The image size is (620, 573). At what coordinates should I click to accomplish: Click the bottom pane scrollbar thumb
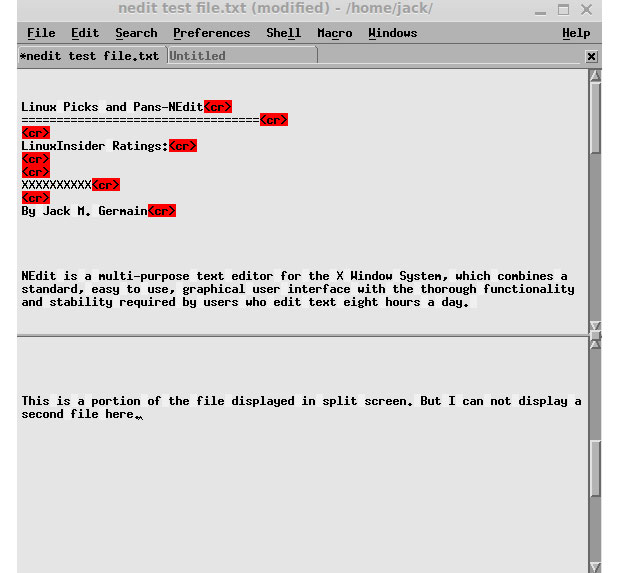pyautogui.click(x=595, y=468)
